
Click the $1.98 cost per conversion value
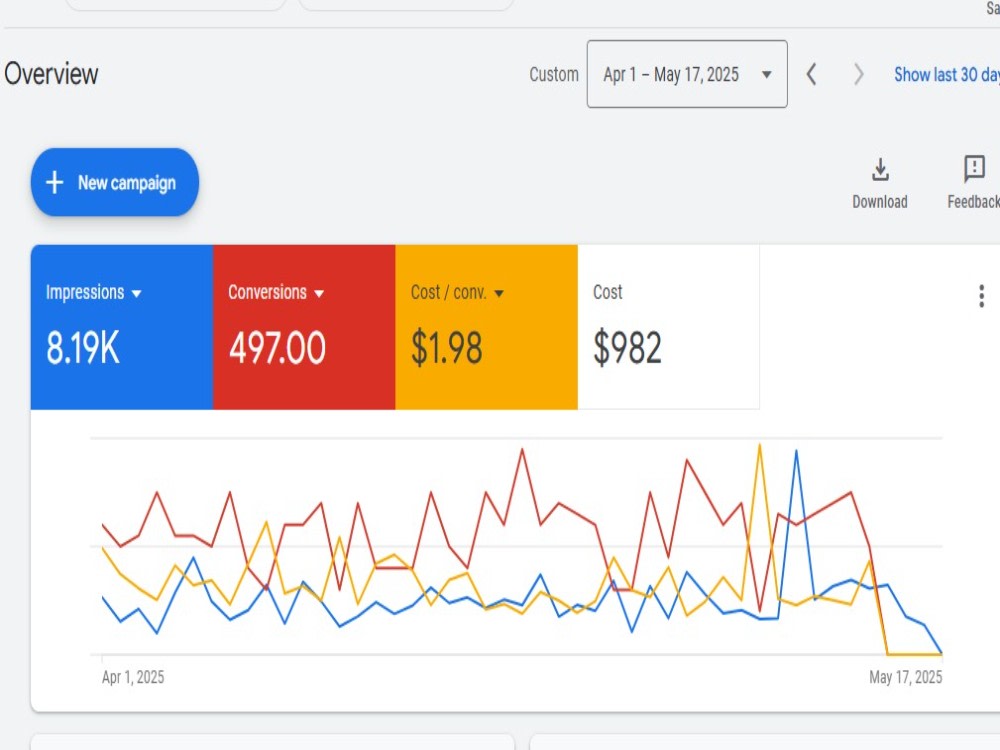[x=446, y=348]
